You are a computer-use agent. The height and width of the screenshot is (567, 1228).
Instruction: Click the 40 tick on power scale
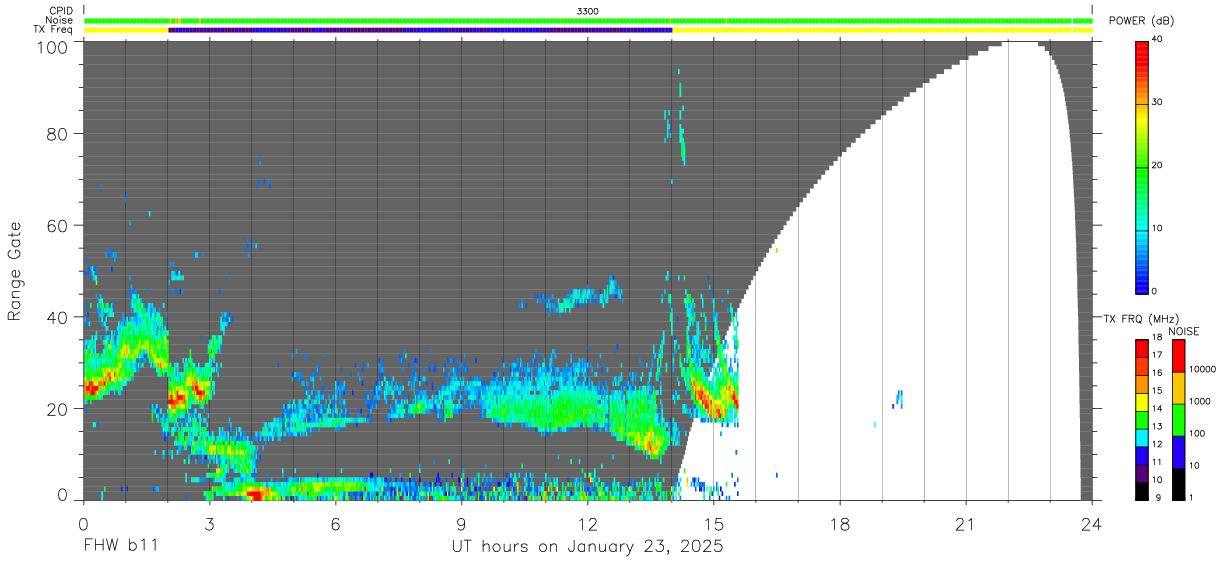click(1159, 39)
